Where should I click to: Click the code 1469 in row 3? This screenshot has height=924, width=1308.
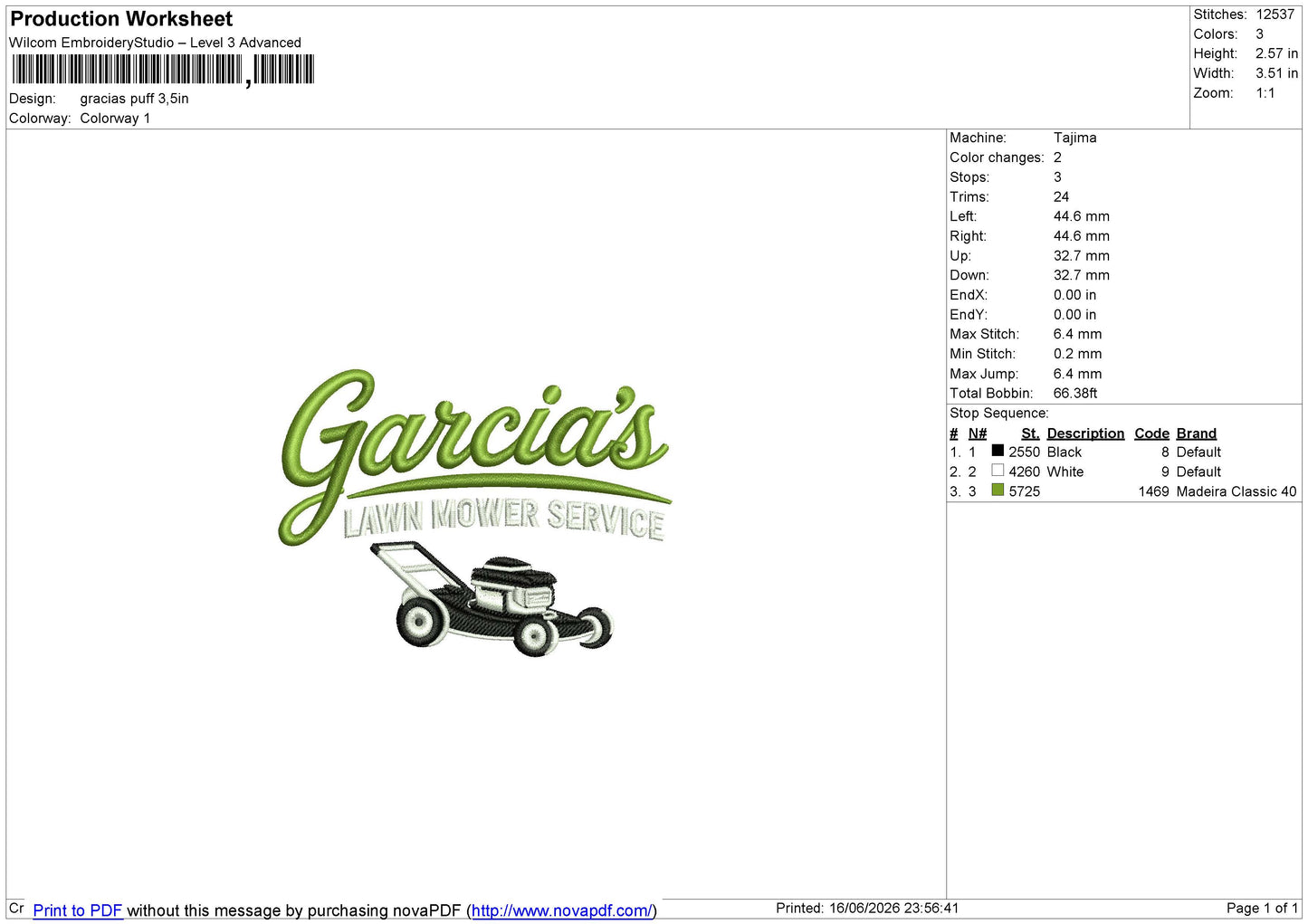click(1153, 491)
